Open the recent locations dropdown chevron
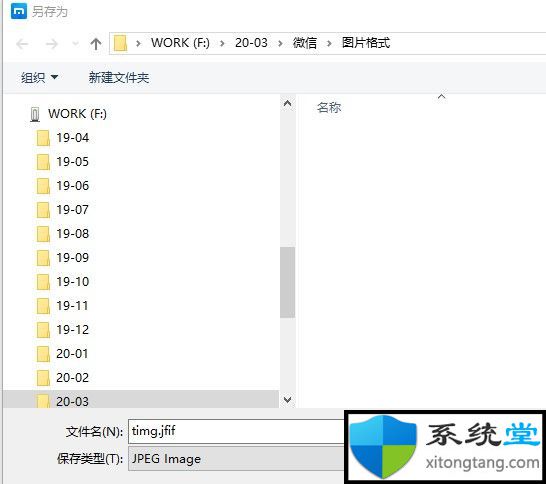 (75, 44)
